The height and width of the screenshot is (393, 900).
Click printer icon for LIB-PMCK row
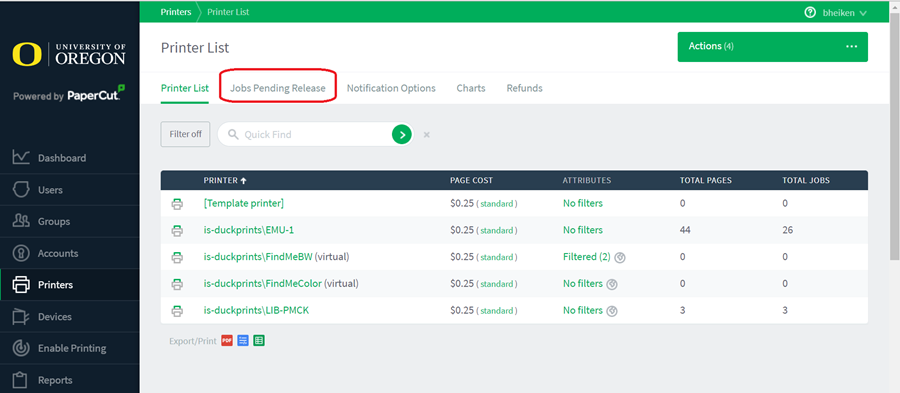click(x=177, y=311)
